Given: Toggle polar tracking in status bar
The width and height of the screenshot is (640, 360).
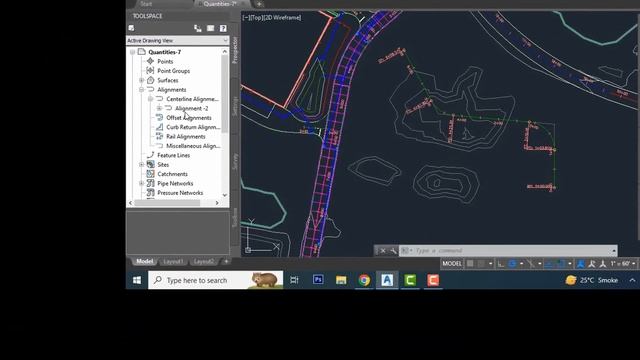Looking at the screenshot, I should point(513,264).
